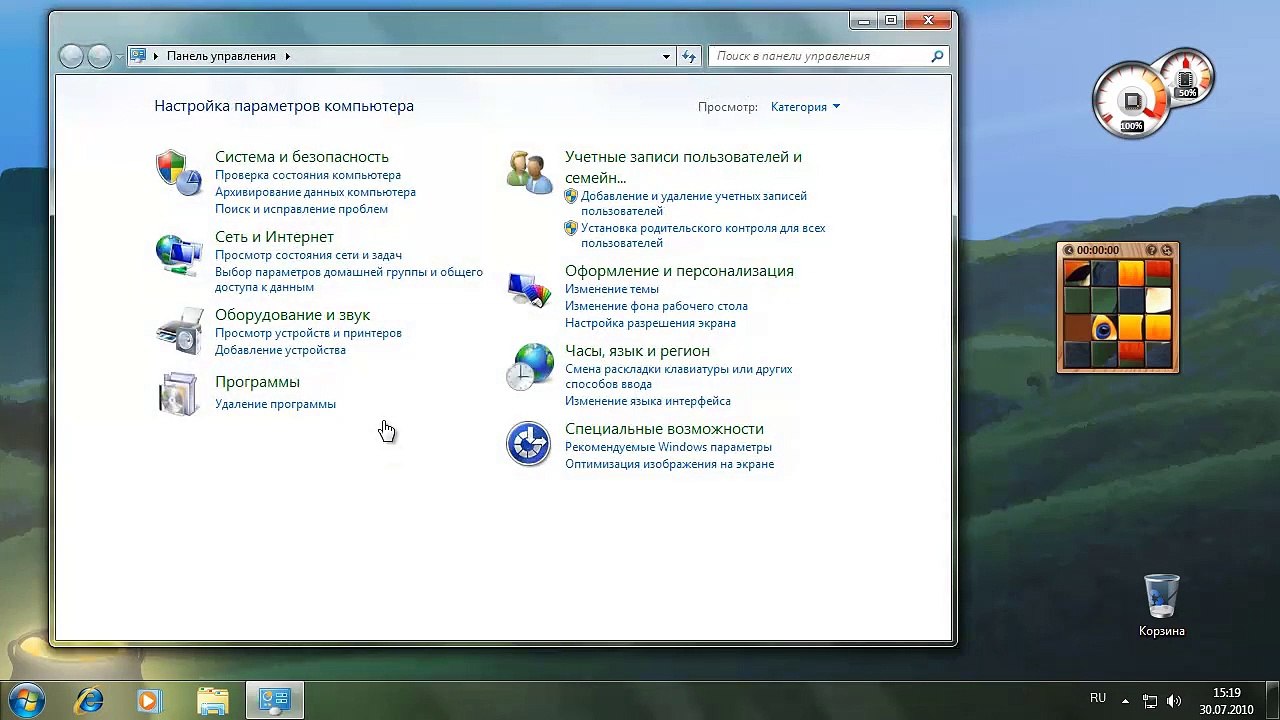Click the Back navigation arrow button
The height and width of the screenshot is (720, 1280).
point(71,56)
